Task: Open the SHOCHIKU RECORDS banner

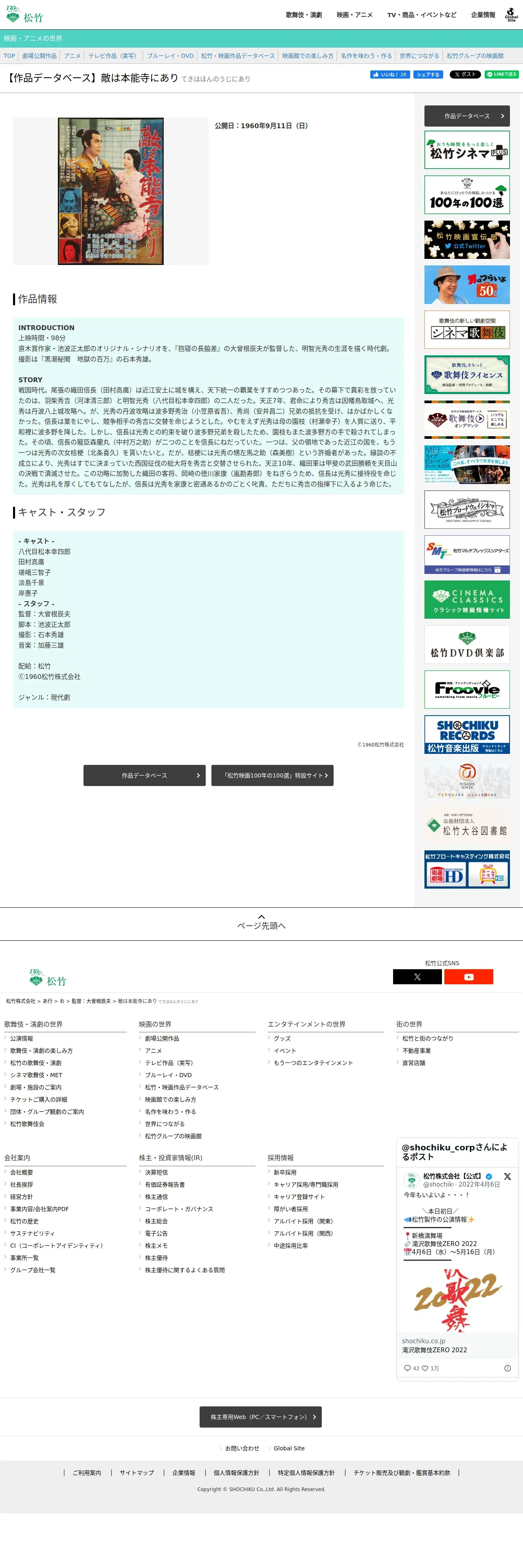Action: coord(467,735)
